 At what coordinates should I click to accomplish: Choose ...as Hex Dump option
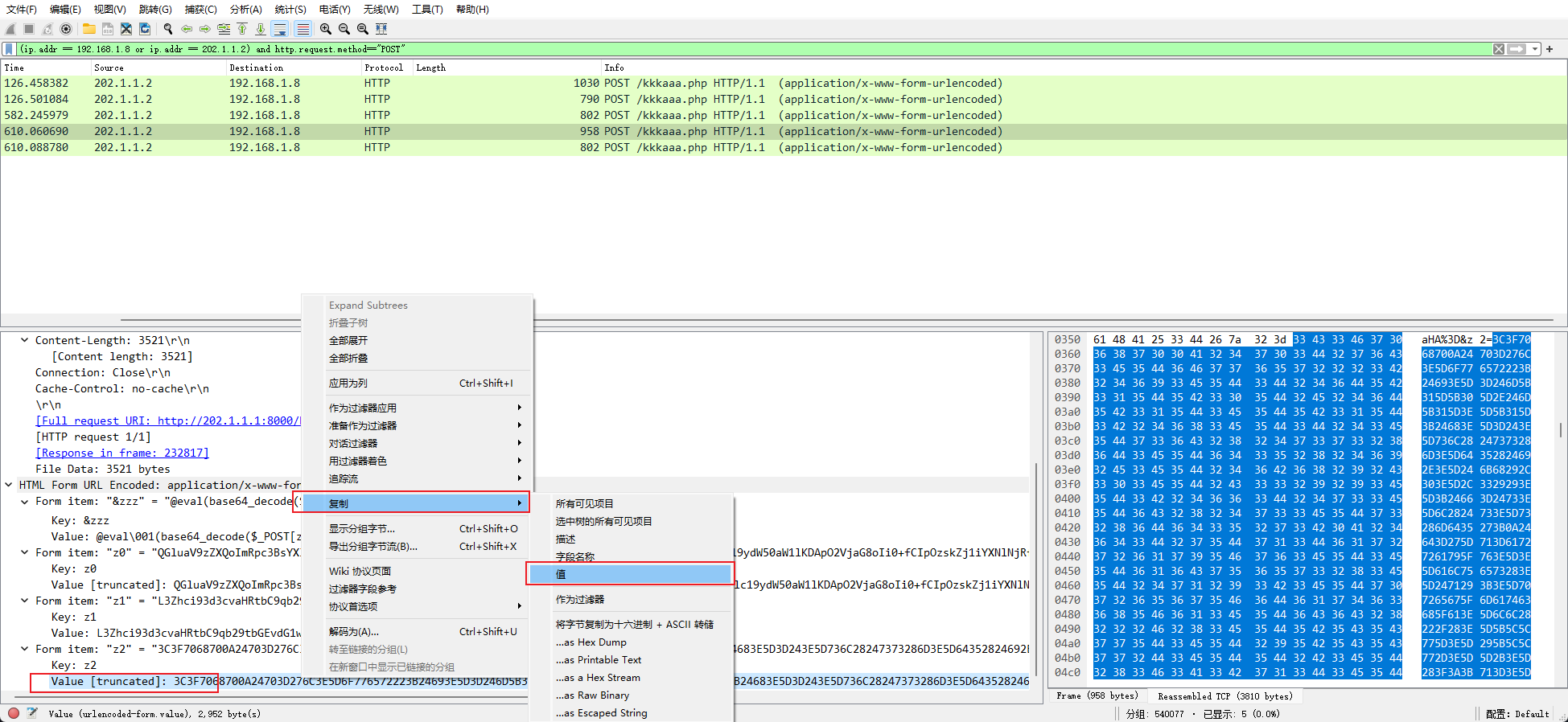click(x=631, y=642)
